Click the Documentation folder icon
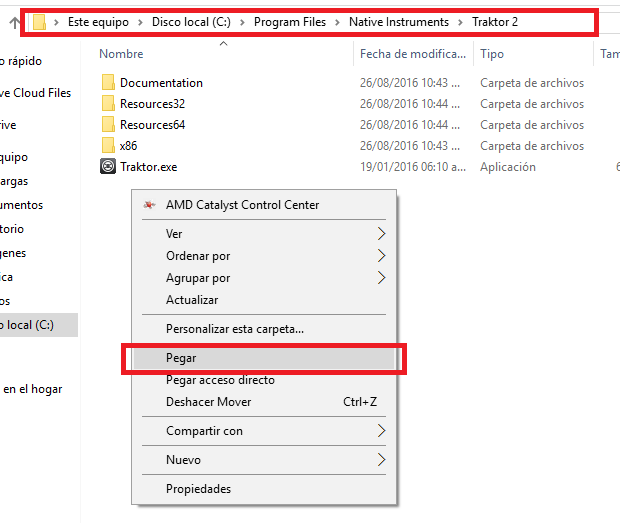 click(108, 82)
